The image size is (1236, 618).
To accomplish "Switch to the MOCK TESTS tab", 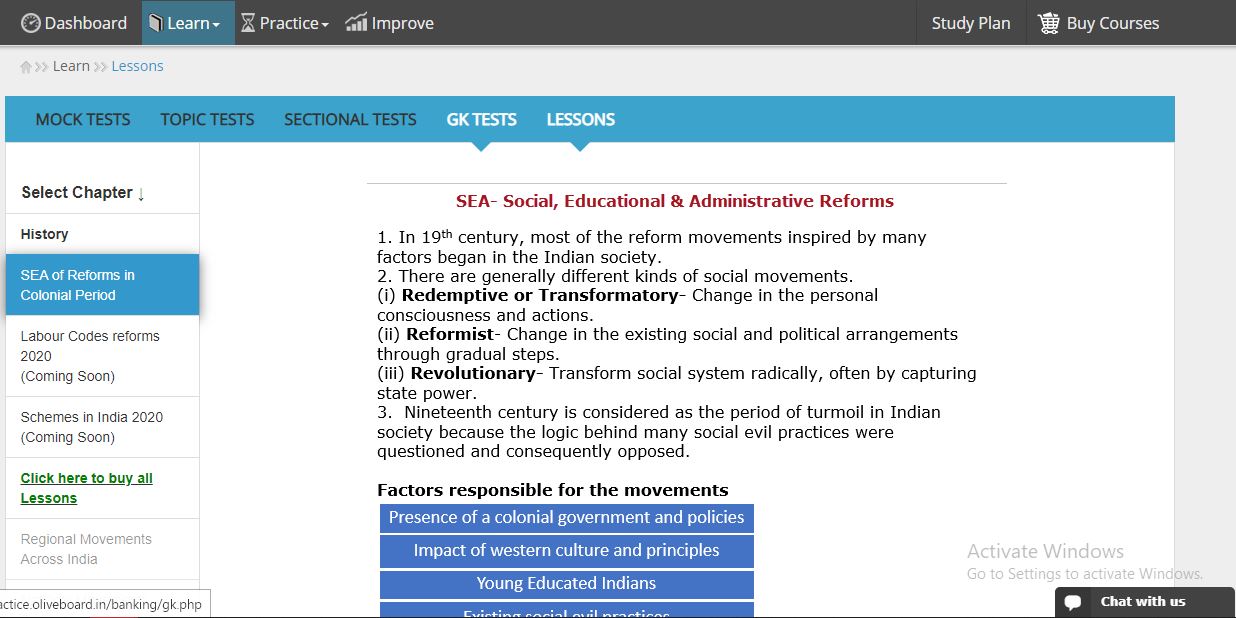I will tap(83, 120).
